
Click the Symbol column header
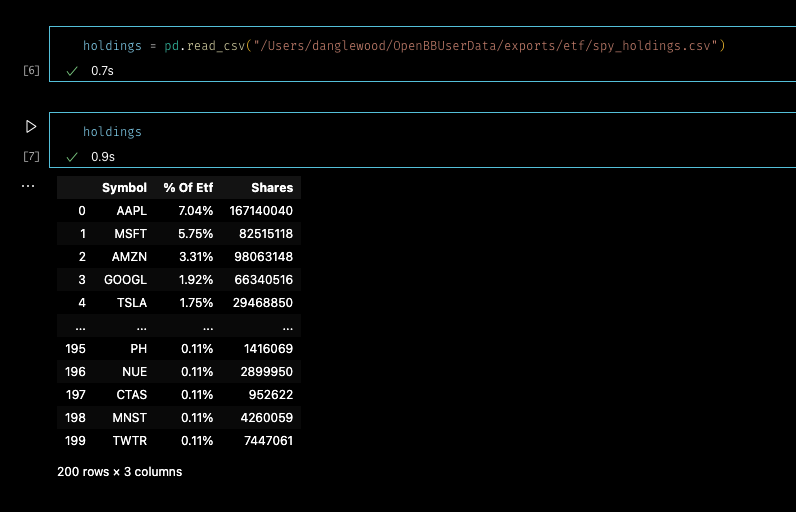click(124, 188)
